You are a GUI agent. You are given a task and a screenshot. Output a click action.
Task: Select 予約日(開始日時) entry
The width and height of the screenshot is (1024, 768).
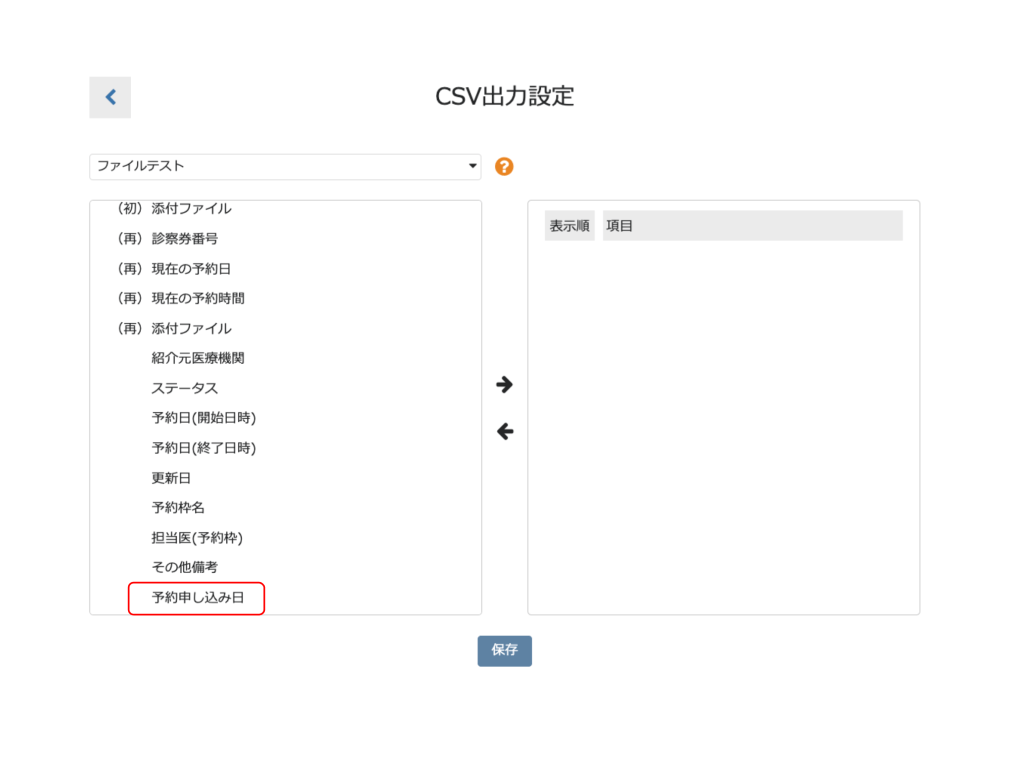pos(203,418)
